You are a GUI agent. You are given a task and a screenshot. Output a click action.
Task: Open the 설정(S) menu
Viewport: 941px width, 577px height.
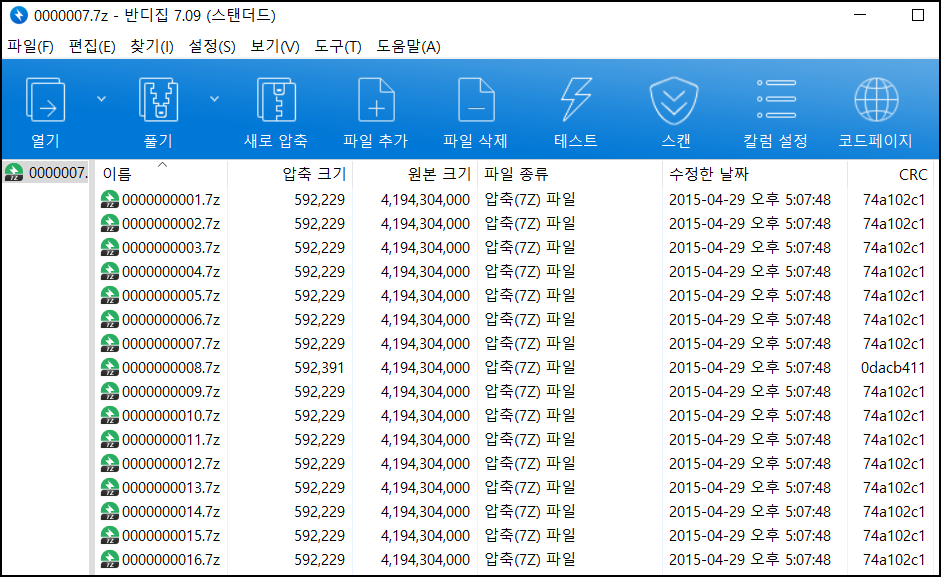coord(212,46)
